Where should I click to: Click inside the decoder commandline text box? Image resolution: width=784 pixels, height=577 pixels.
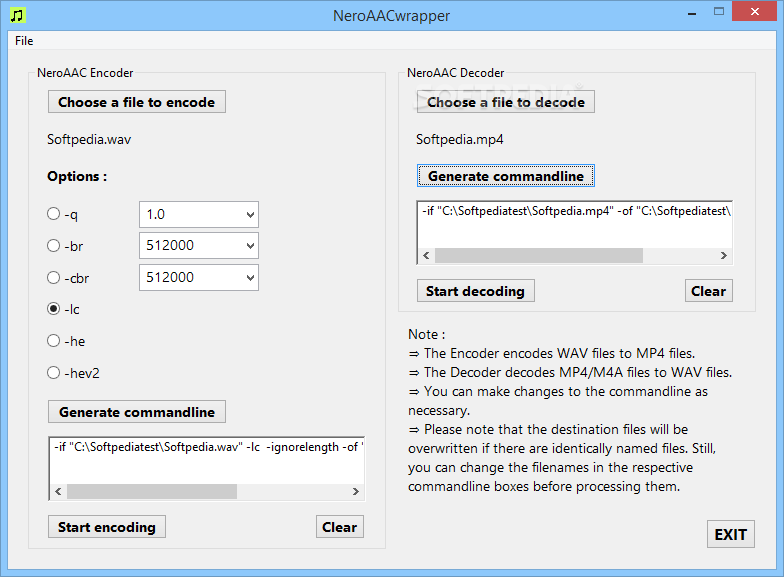pyautogui.click(x=575, y=225)
